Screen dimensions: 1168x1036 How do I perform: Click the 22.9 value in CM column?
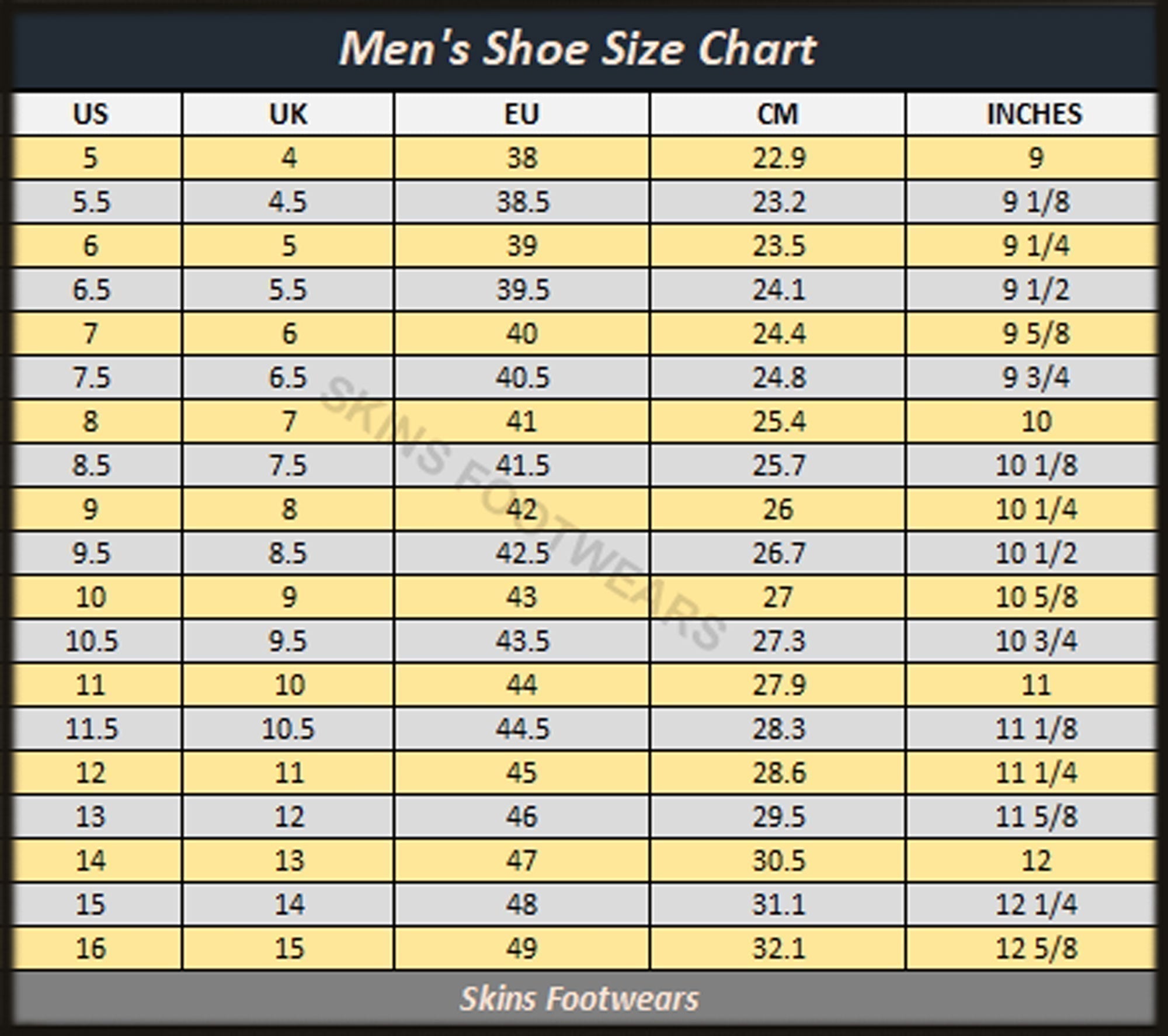(779, 158)
